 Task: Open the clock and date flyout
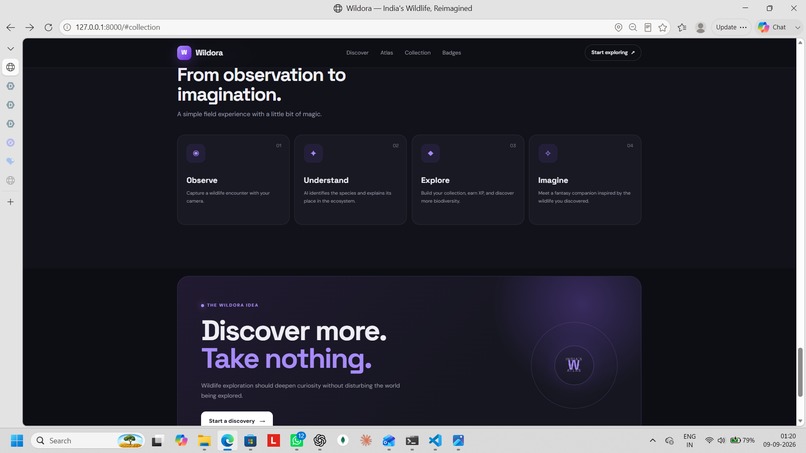(780, 441)
